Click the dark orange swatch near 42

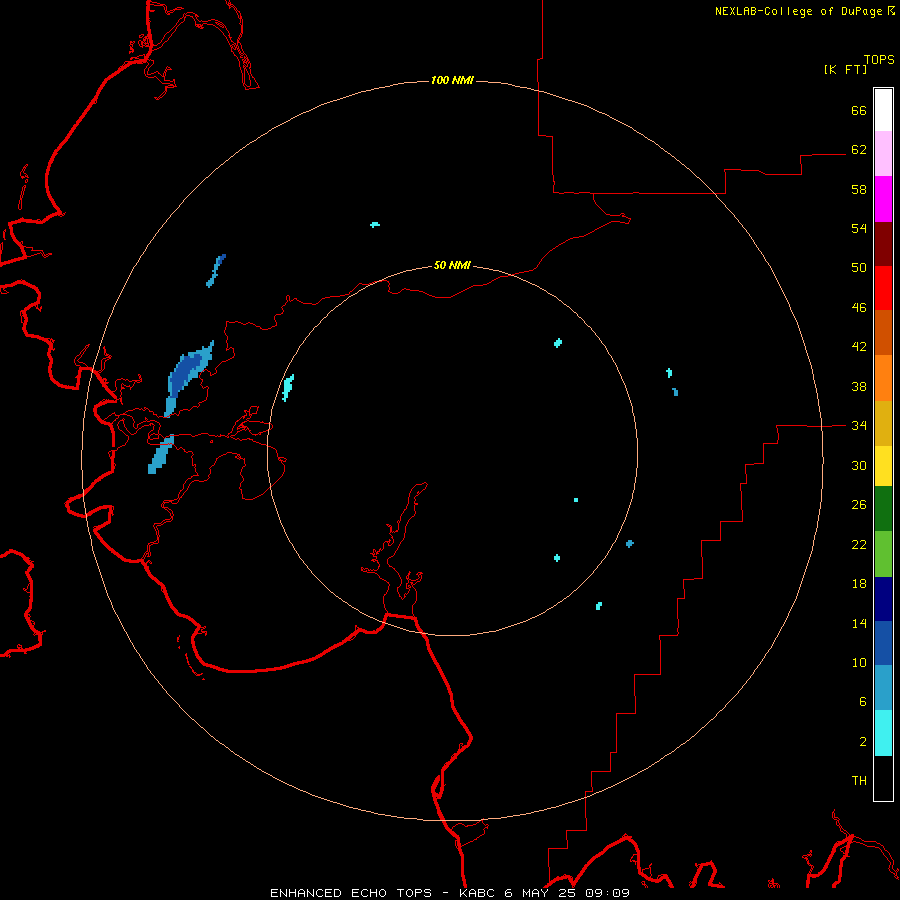883,332
